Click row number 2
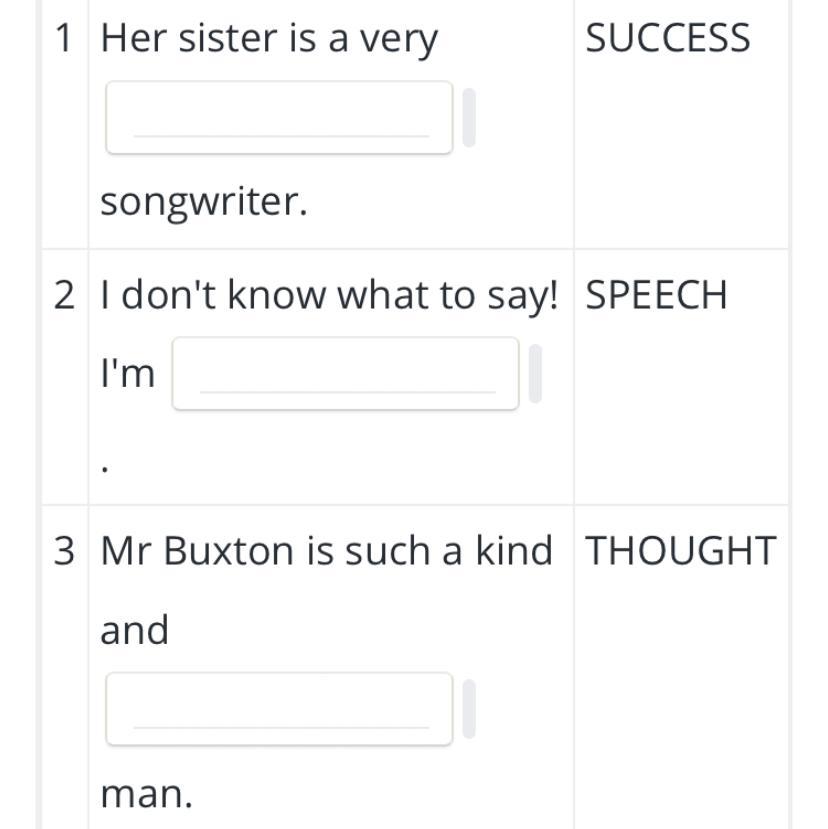 click(65, 295)
